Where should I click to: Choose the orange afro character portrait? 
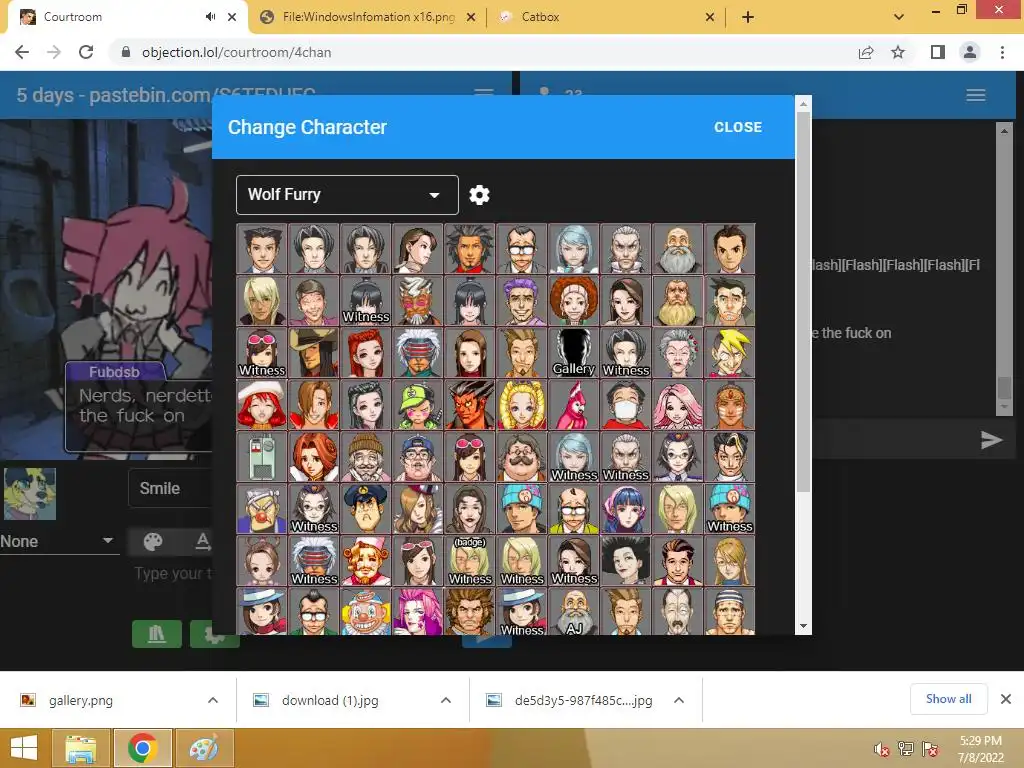(x=574, y=300)
